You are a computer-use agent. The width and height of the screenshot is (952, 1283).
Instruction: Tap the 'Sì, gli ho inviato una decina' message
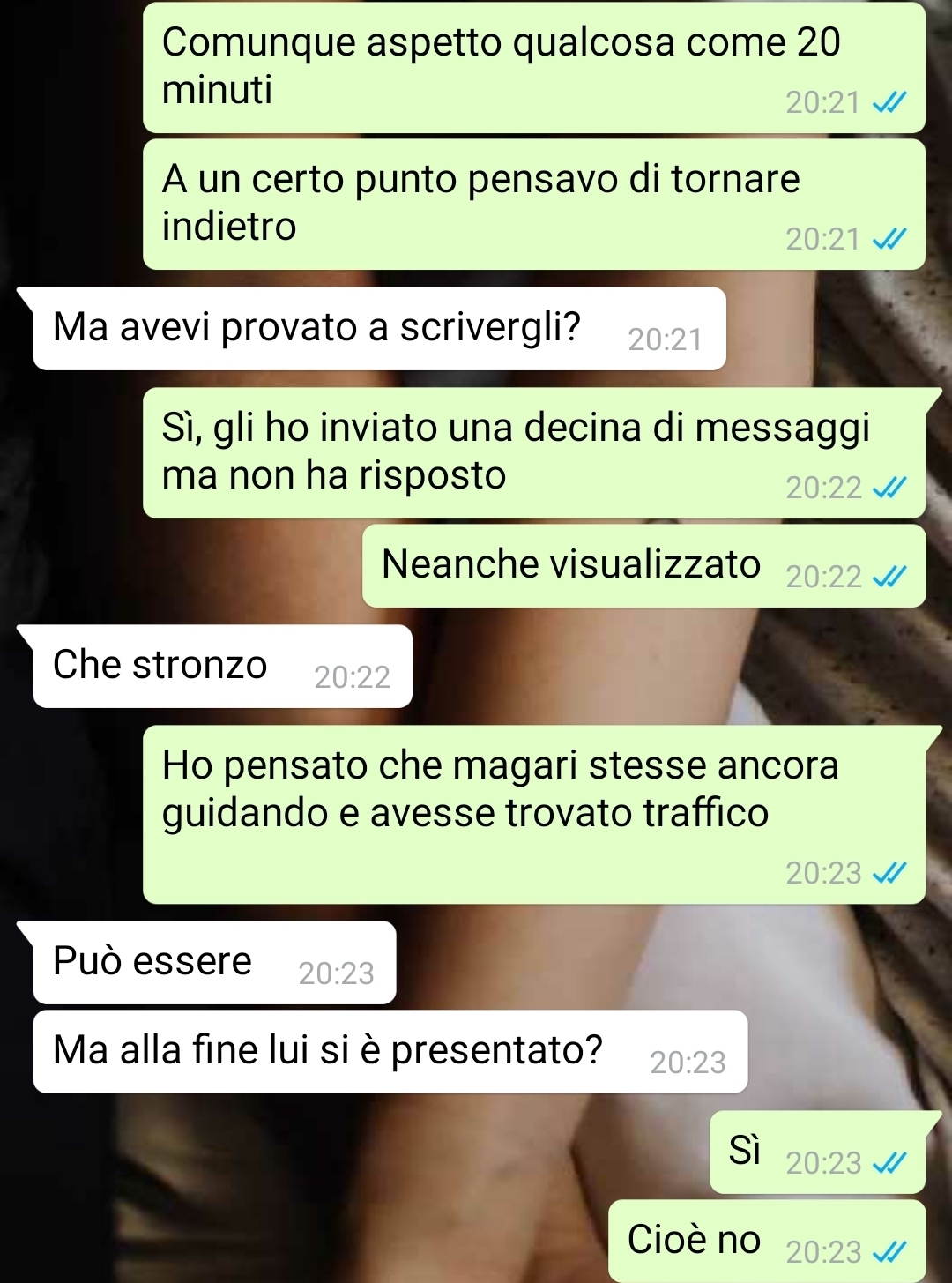(534, 452)
